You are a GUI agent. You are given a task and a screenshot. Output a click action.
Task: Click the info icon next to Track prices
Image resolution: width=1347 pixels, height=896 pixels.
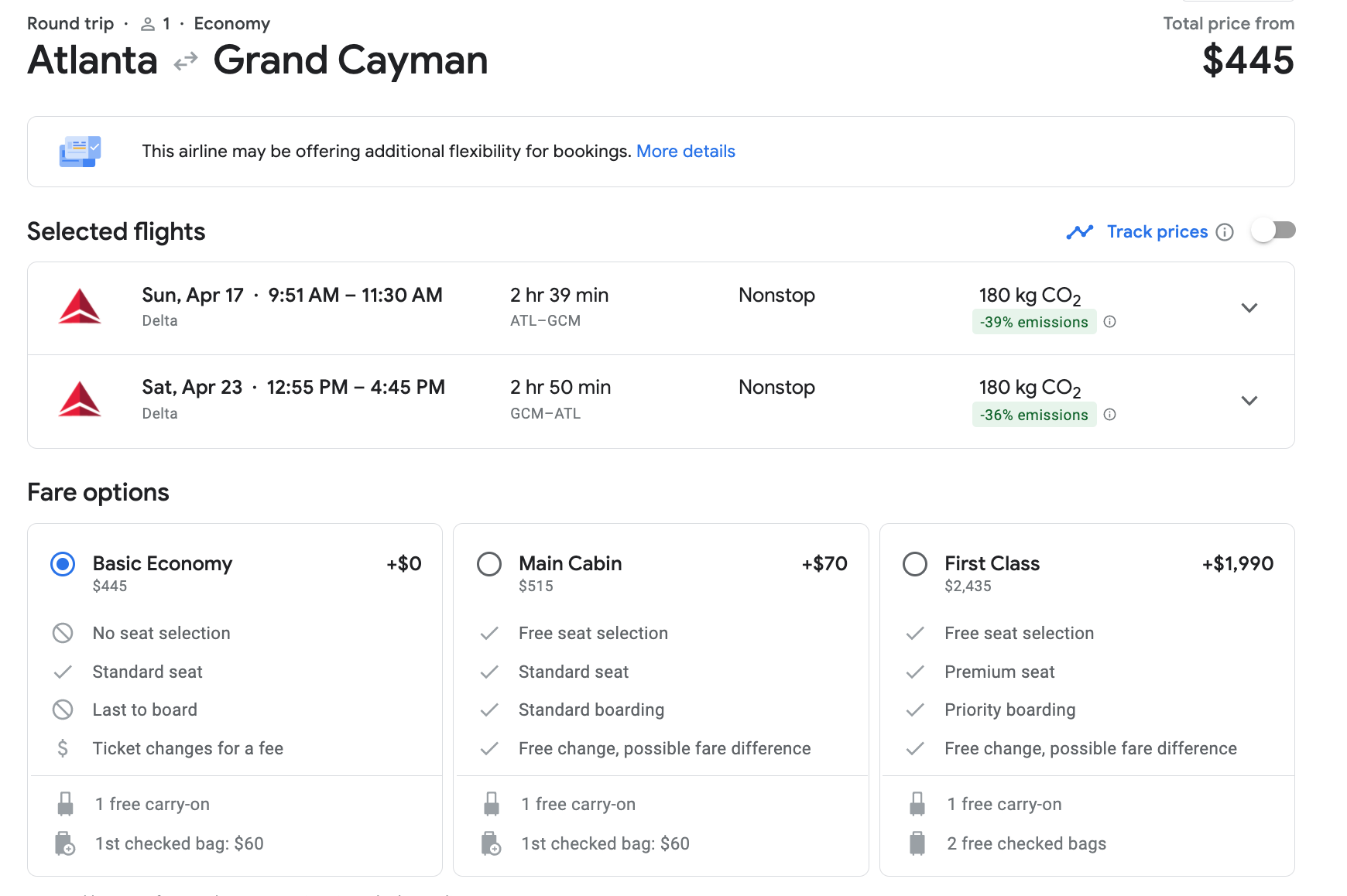click(x=1224, y=232)
